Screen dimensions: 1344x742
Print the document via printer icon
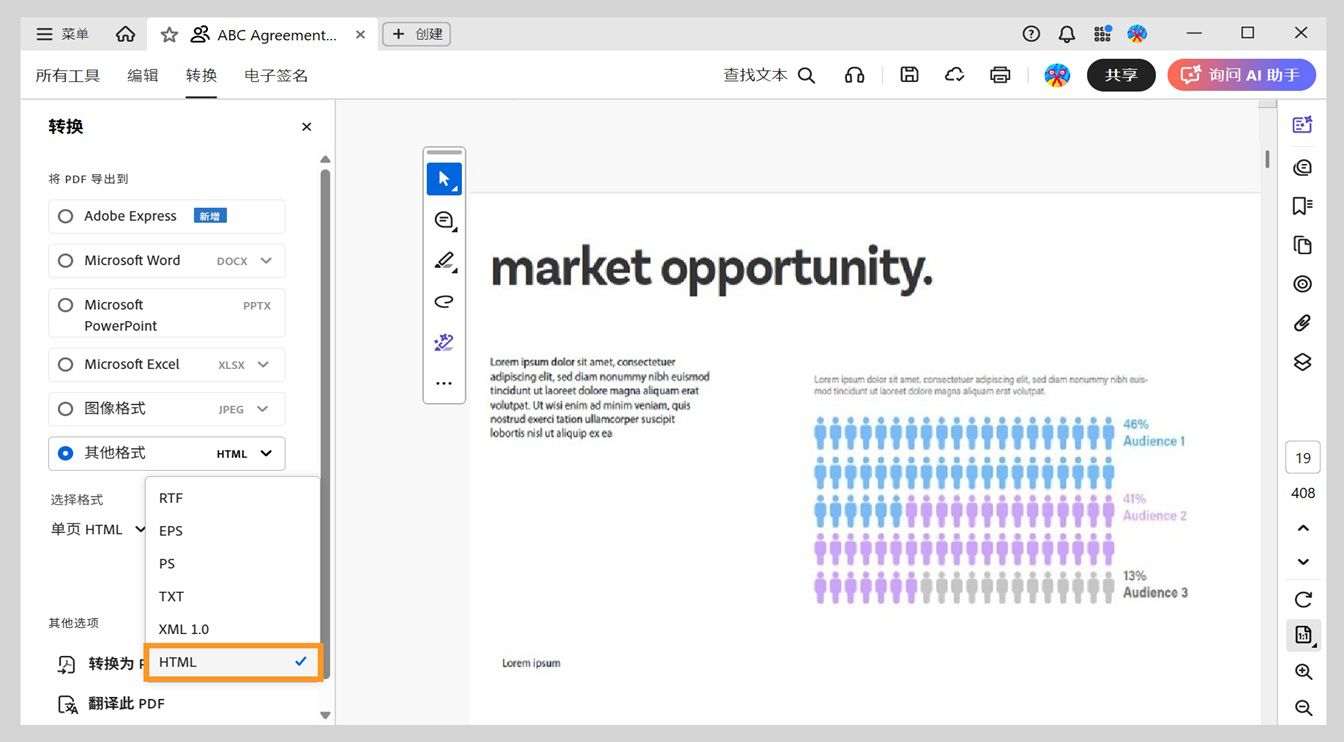1000,75
